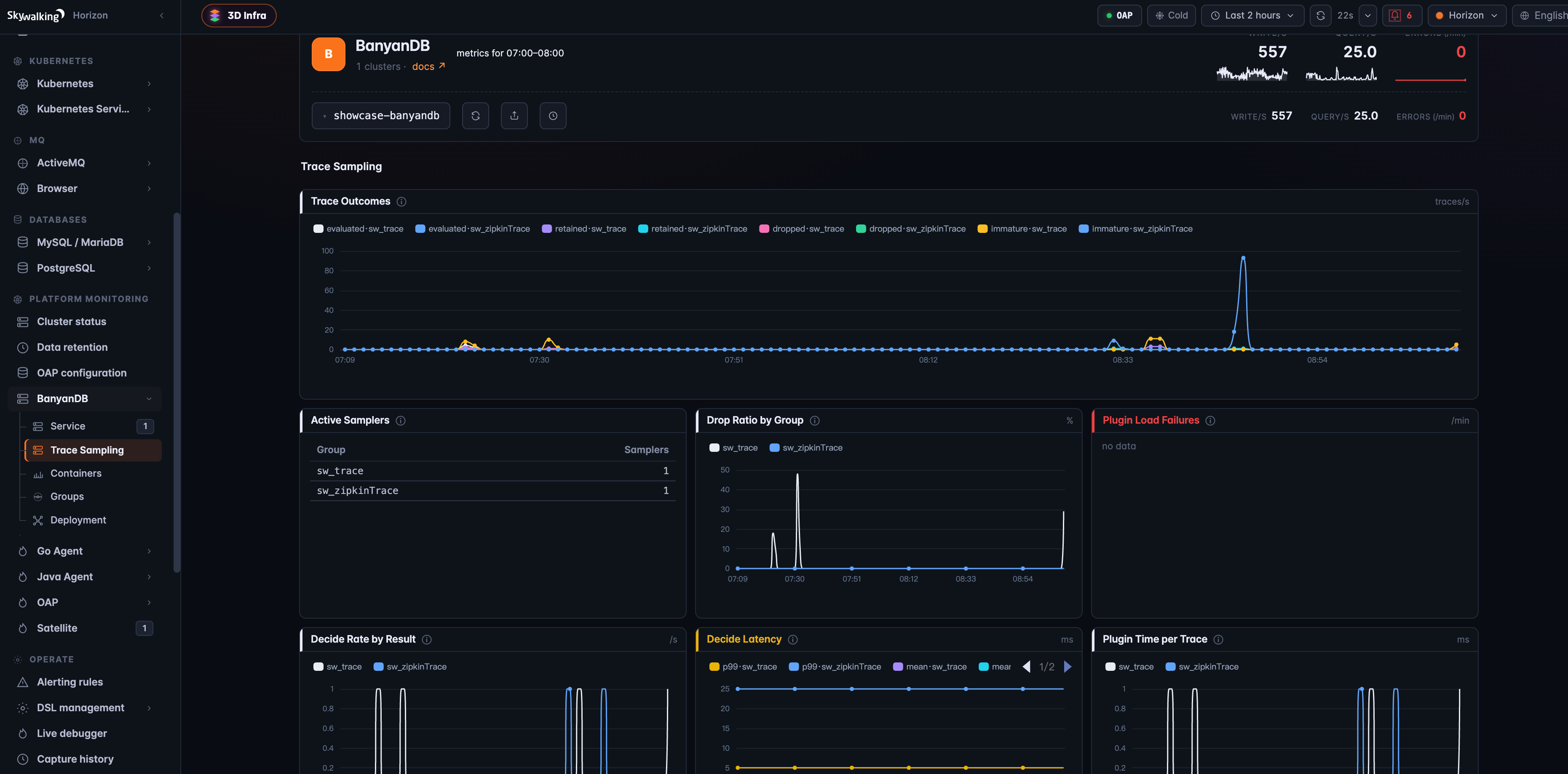Open the 3D Infra view
Image resolution: width=1568 pixels, height=774 pixels.
point(238,15)
